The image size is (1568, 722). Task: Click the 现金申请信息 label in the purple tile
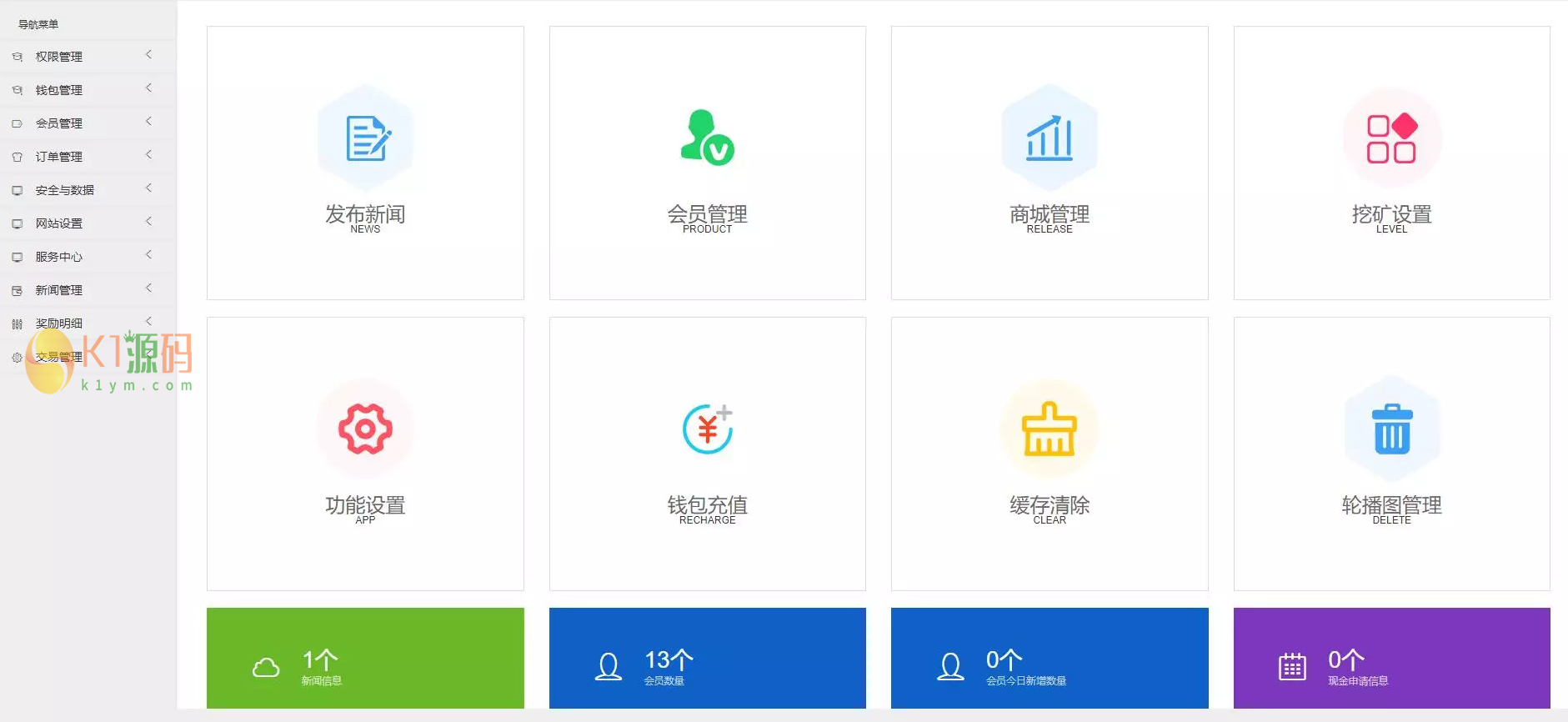pos(1358,681)
